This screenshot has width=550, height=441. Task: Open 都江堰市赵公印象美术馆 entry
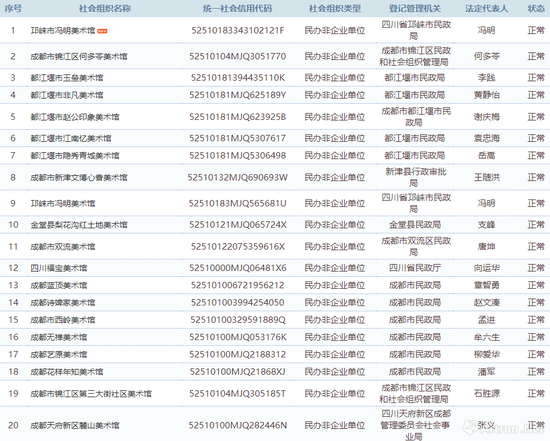[75, 117]
